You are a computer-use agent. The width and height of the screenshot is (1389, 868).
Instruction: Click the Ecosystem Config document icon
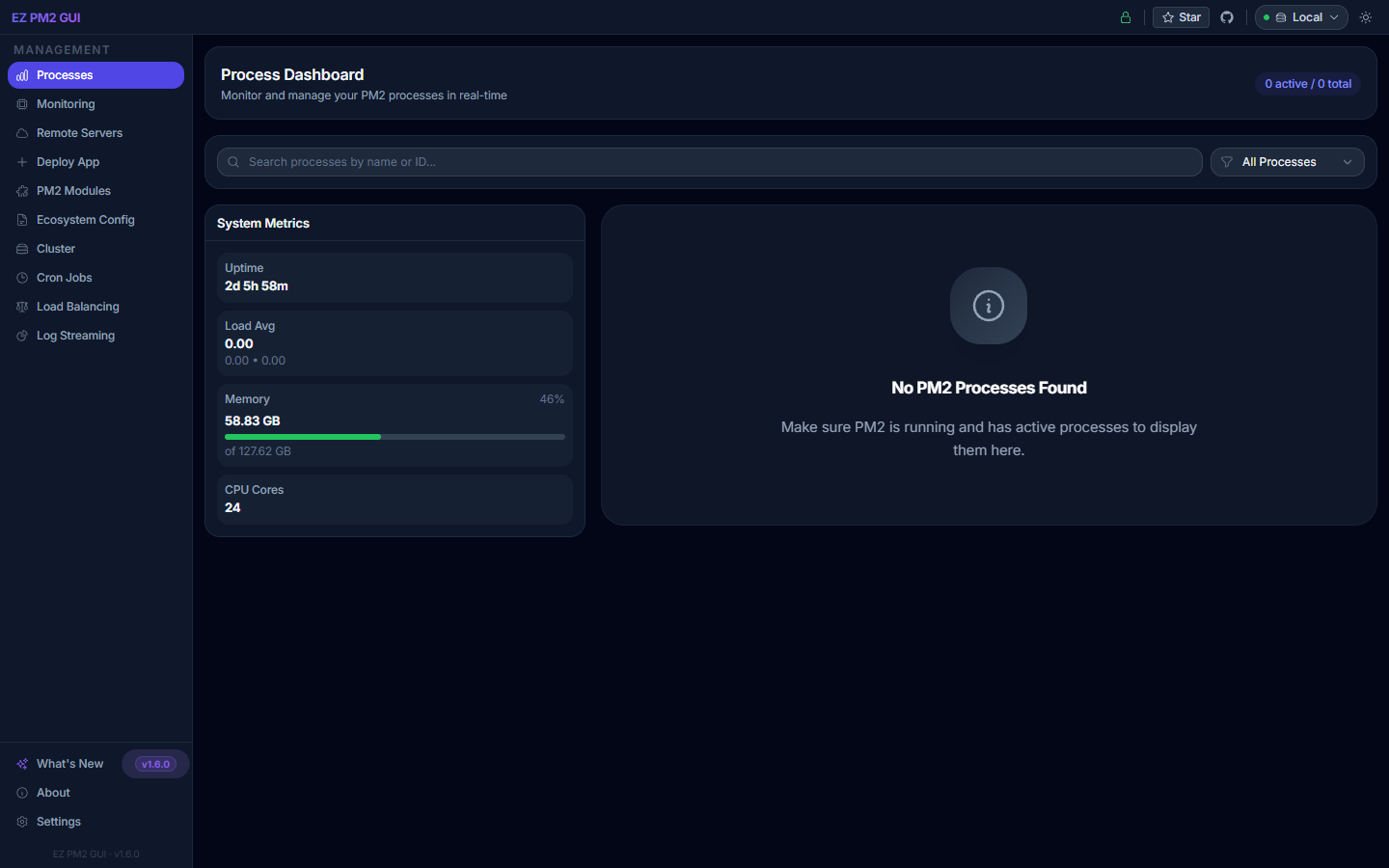coord(22,219)
